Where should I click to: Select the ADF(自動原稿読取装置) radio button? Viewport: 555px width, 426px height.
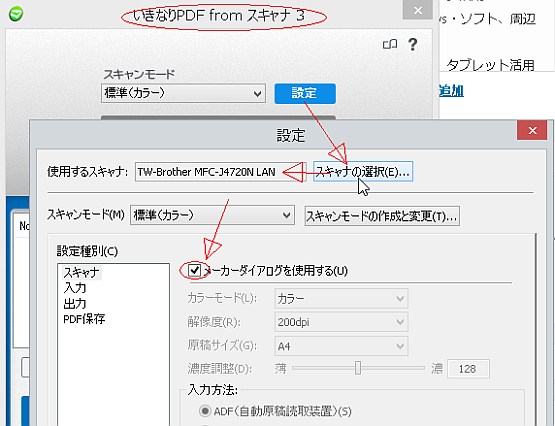tap(205, 411)
